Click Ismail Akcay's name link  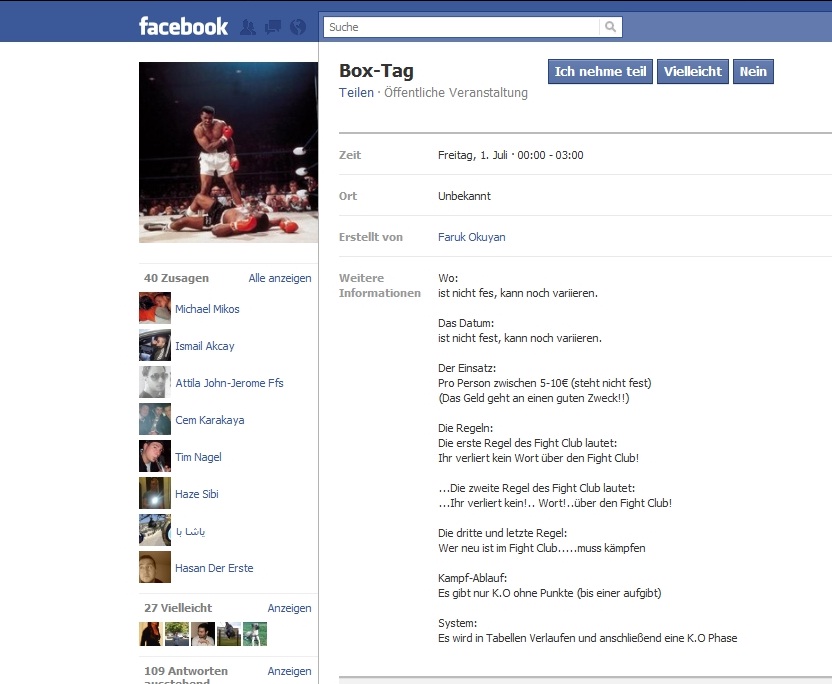point(205,347)
